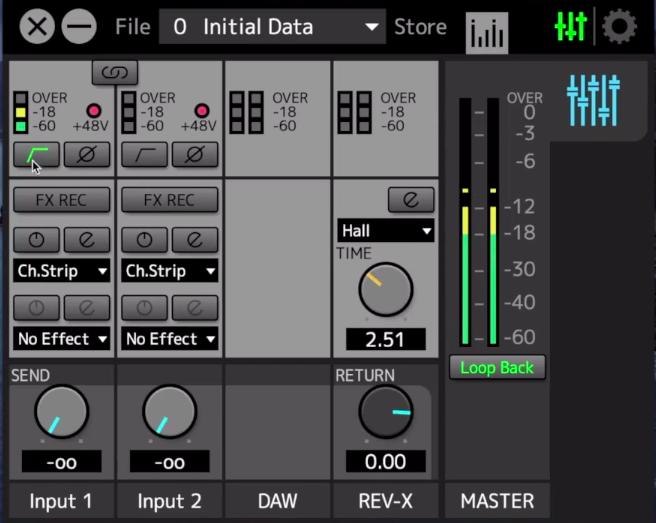Open REV-X reverb edit window
656x523 pixels.
(x=411, y=200)
